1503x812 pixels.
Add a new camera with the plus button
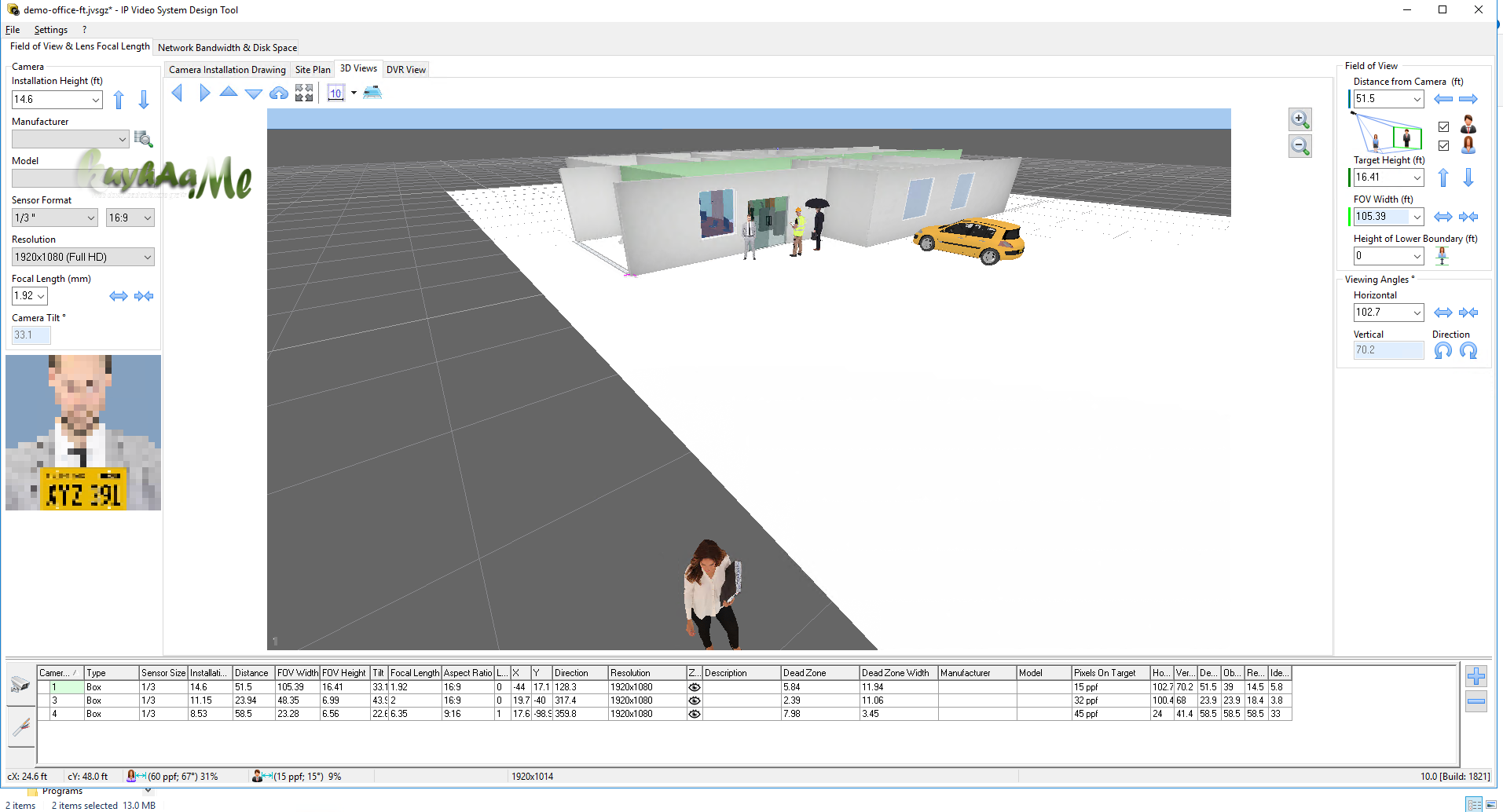pyautogui.click(x=1476, y=676)
